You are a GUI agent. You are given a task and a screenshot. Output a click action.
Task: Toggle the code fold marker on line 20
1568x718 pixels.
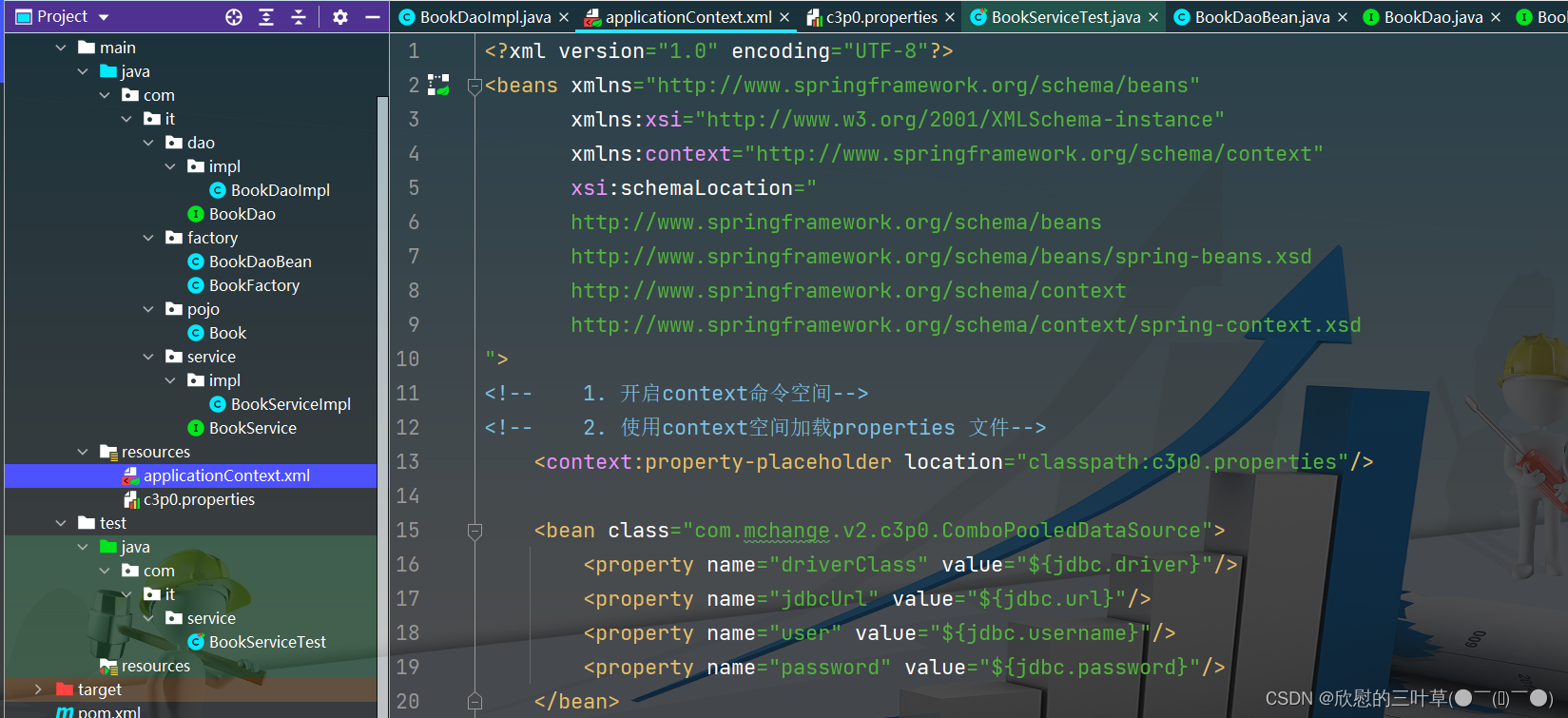point(474,703)
